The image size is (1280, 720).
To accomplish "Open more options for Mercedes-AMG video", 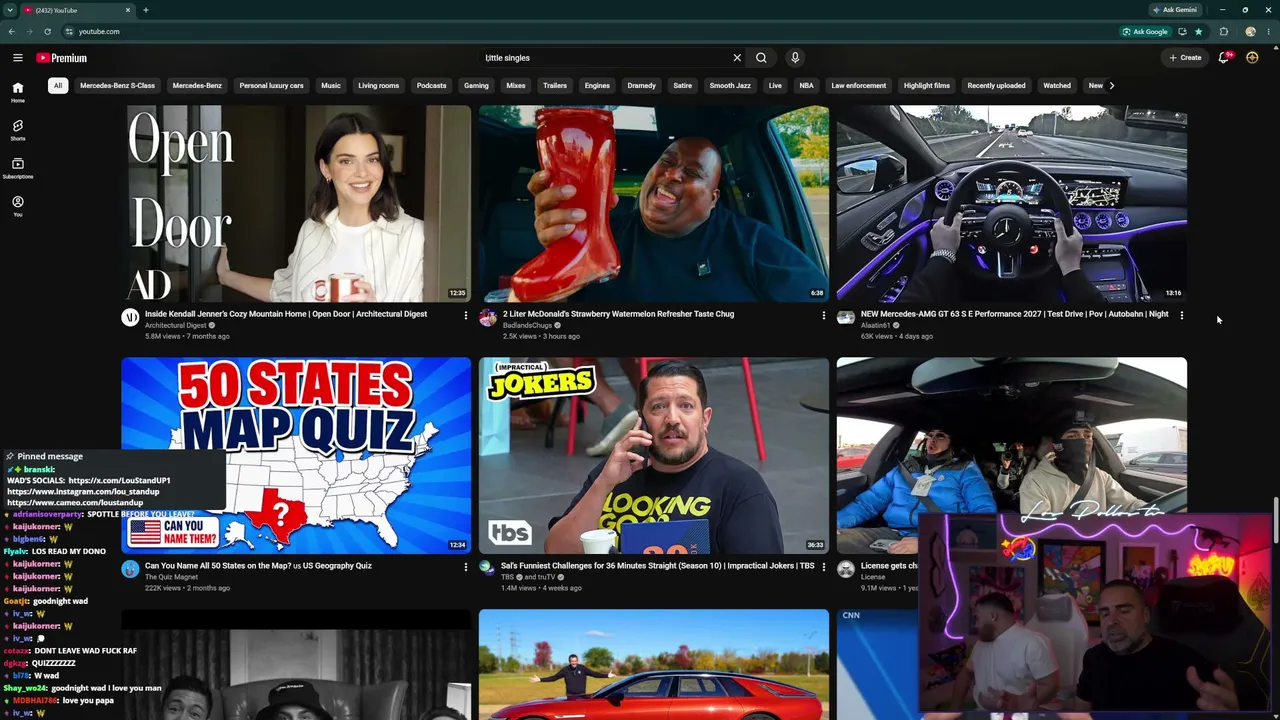I will pyautogui.click(x=1181, y=315).
